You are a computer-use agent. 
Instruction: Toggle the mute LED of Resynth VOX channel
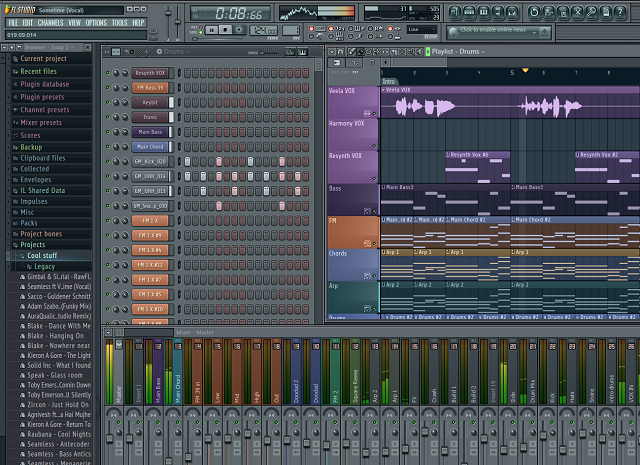pos(108,73)
